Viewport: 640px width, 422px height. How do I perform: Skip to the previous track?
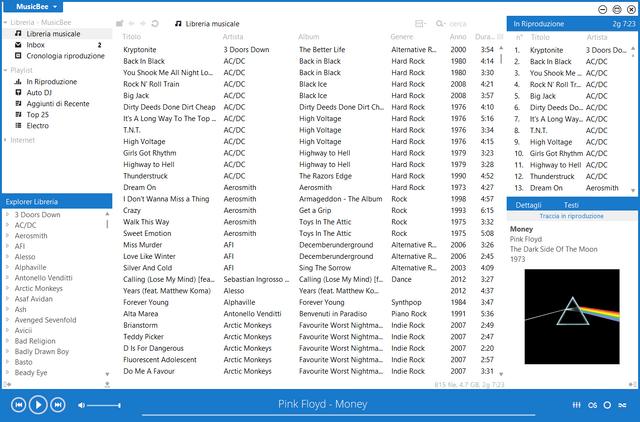tap(18, 405)
